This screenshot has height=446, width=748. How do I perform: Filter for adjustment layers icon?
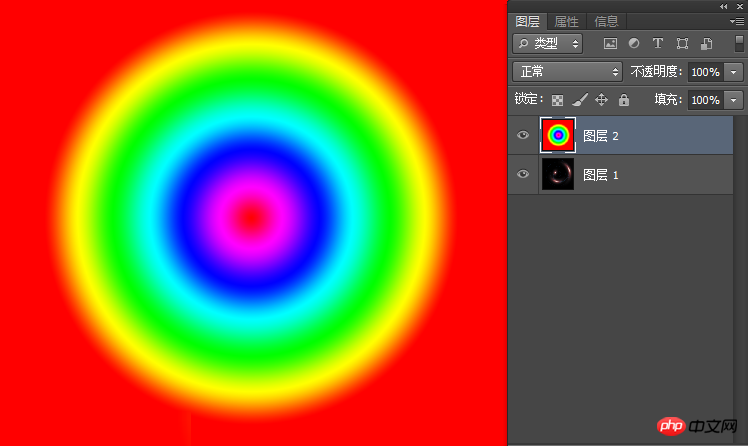(634, 43)
